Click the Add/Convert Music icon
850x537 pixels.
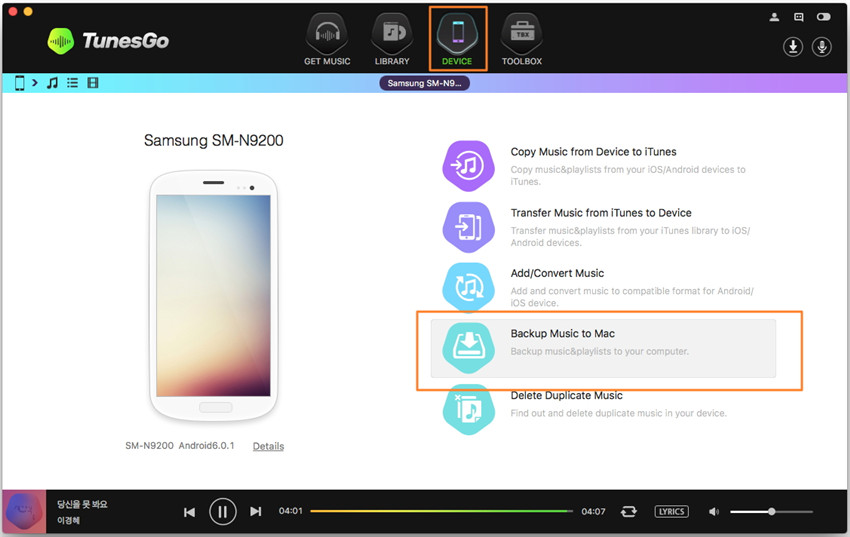(468, 287)
